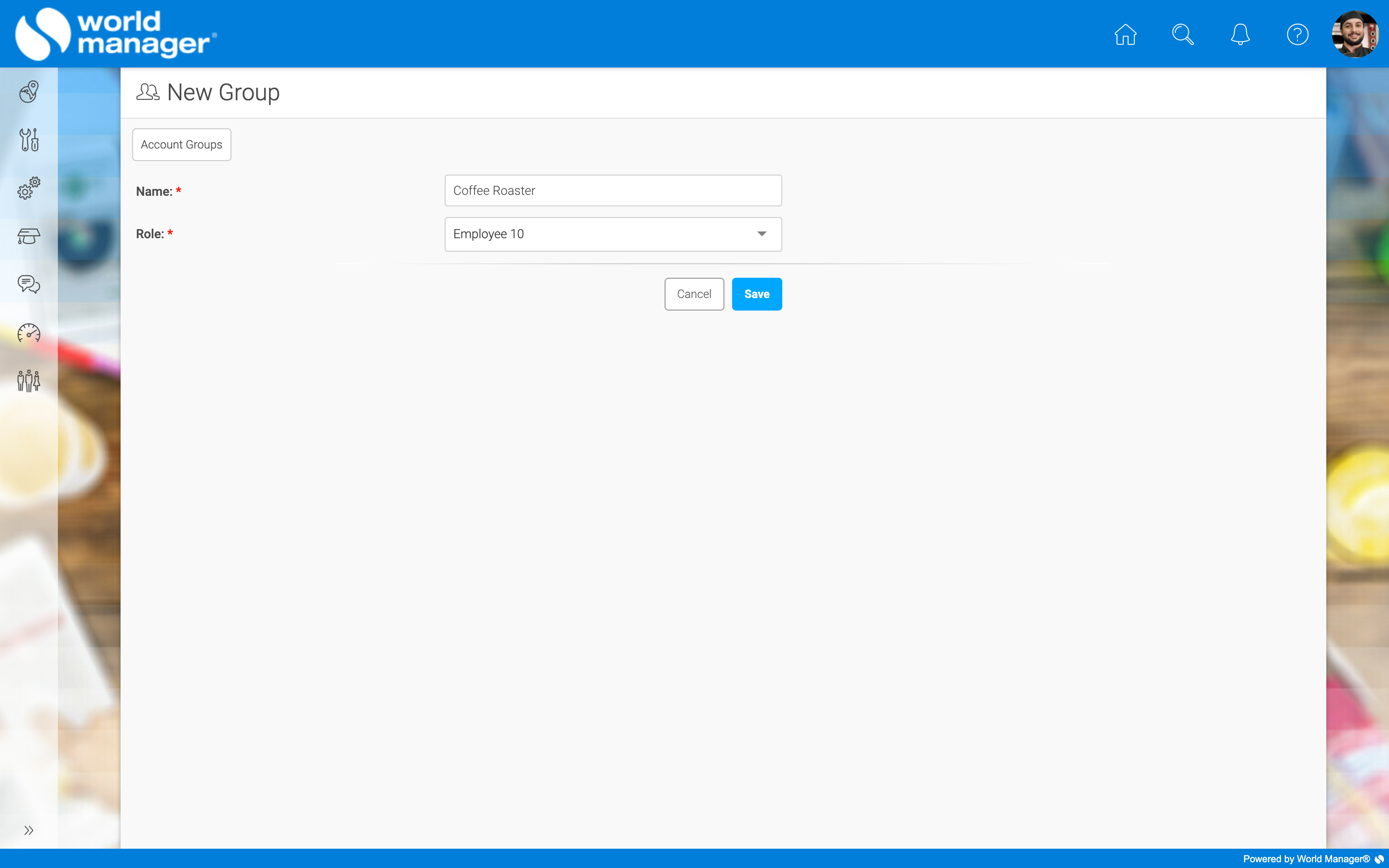Viewport: 1389px width, 868px height.
Task: Open the user profile avatar menu
Action: tap(1355, 34)
